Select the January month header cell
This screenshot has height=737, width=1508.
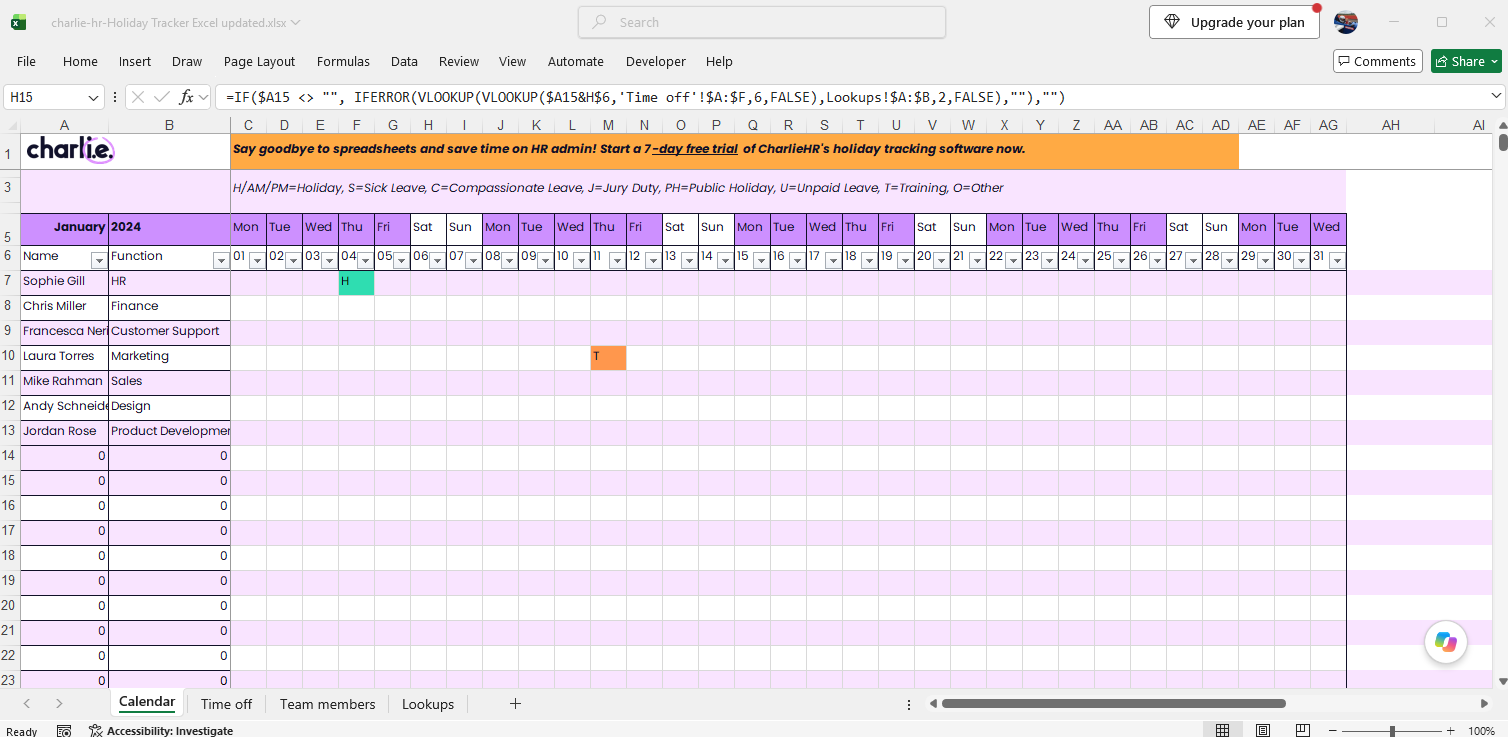pos(64,227)
